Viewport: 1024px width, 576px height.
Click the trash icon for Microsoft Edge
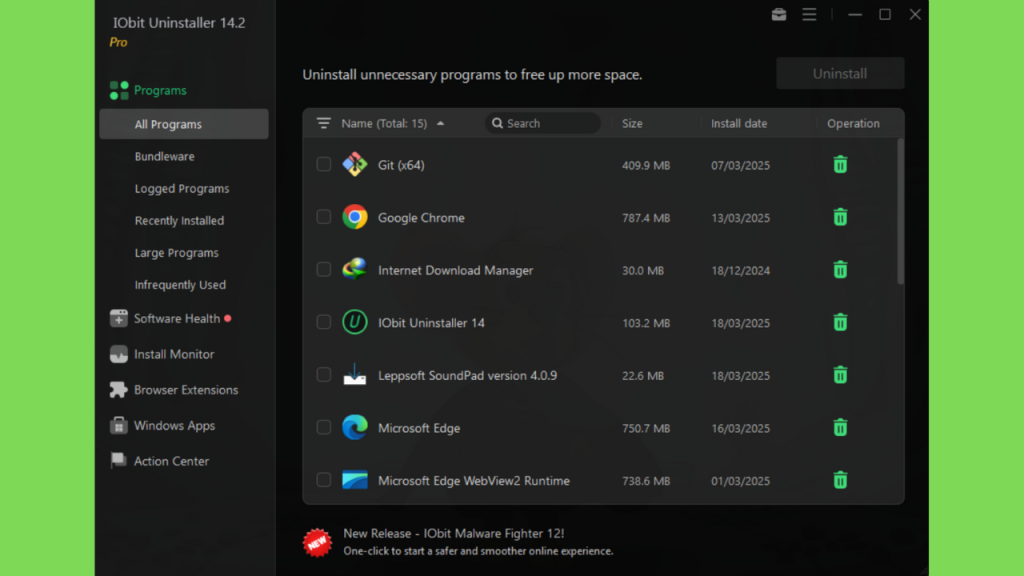(x=840, y=428)
